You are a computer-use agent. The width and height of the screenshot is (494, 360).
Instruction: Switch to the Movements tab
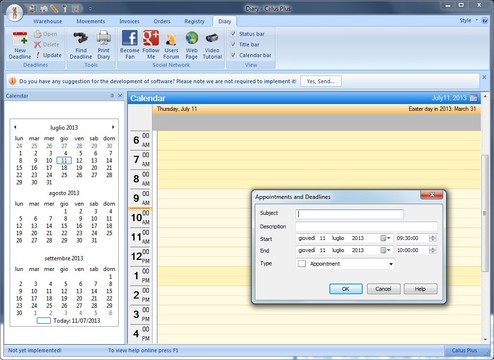point(91,21)
